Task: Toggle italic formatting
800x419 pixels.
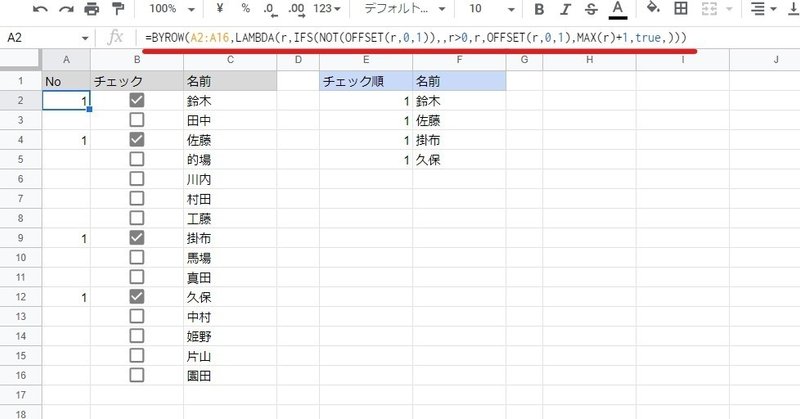Action: (x=565, y=9)
